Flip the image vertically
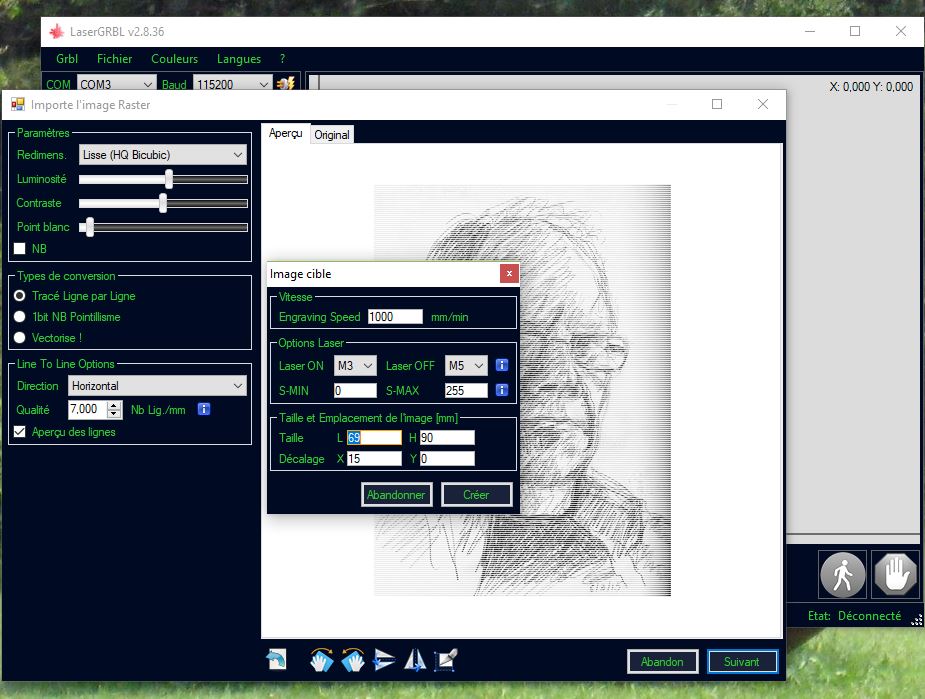 pyautogui.click(x=384, y=659)
